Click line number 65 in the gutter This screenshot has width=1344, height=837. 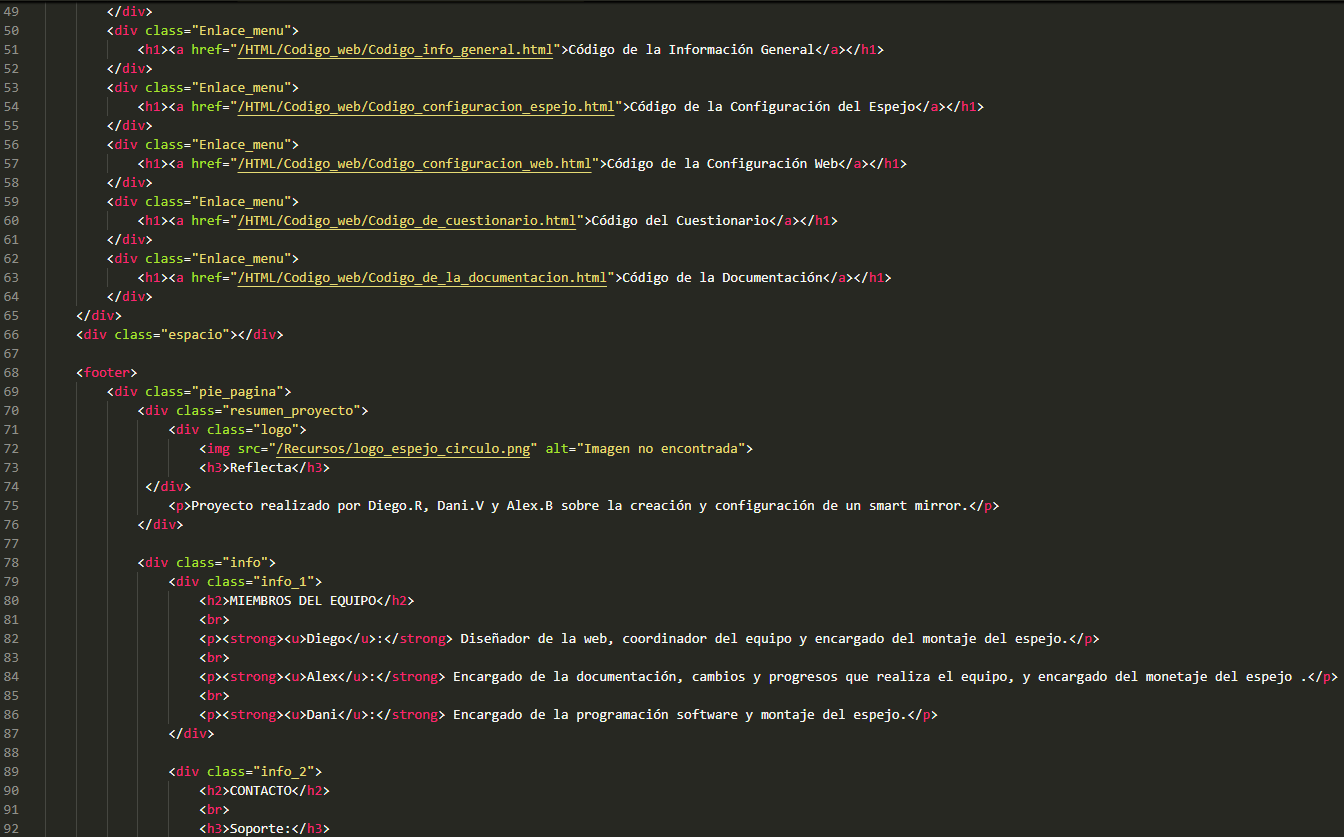(x=11, y=316)
